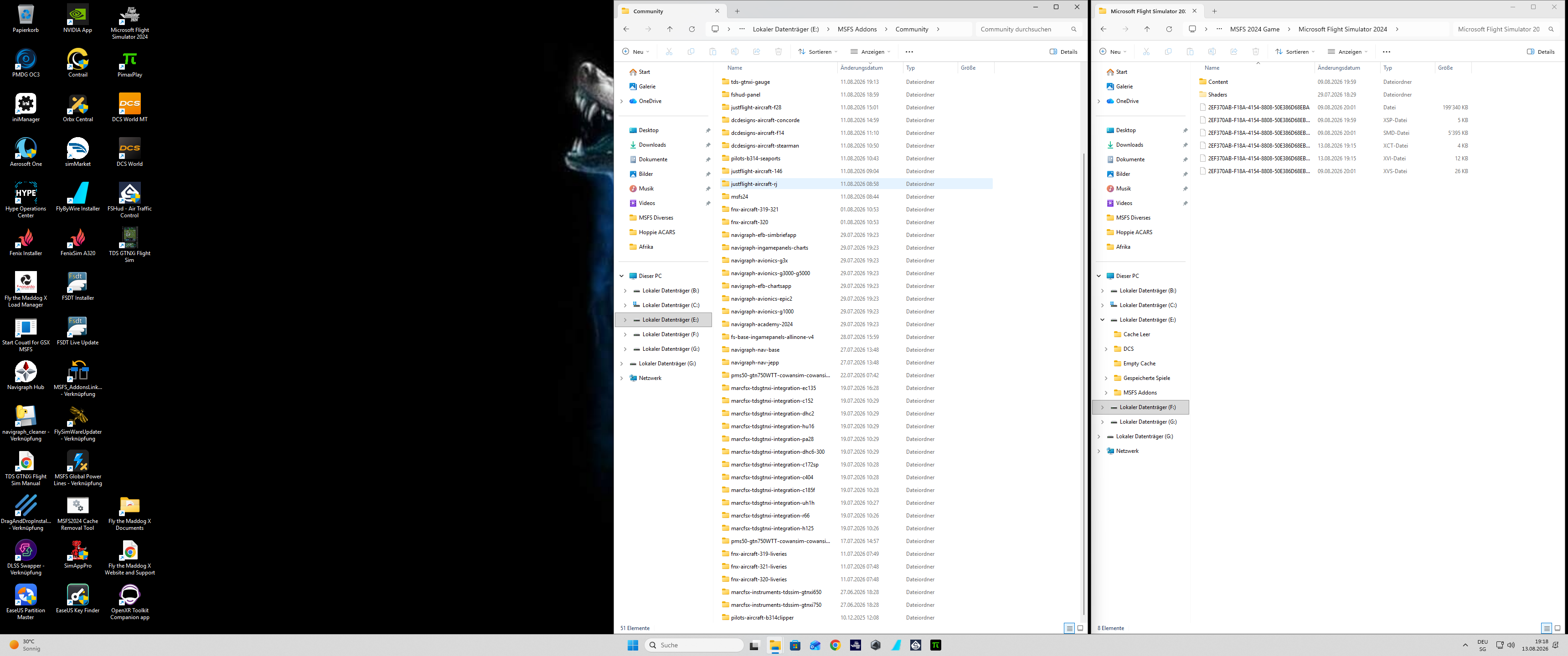Collapse Dieser PC in Community sidebar
This screenshot has width=1568, height=656.
[x=621, y=276]
